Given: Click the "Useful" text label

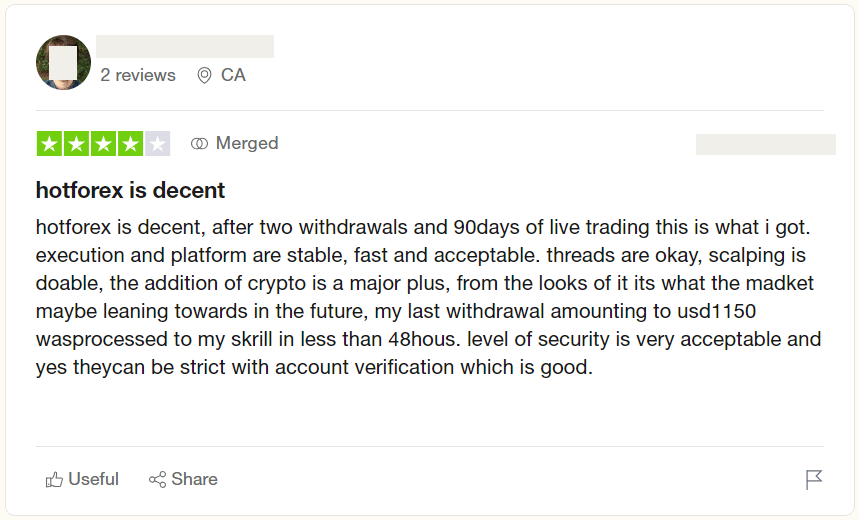Looking at the screenshot, I should click(x=94, y=480).
